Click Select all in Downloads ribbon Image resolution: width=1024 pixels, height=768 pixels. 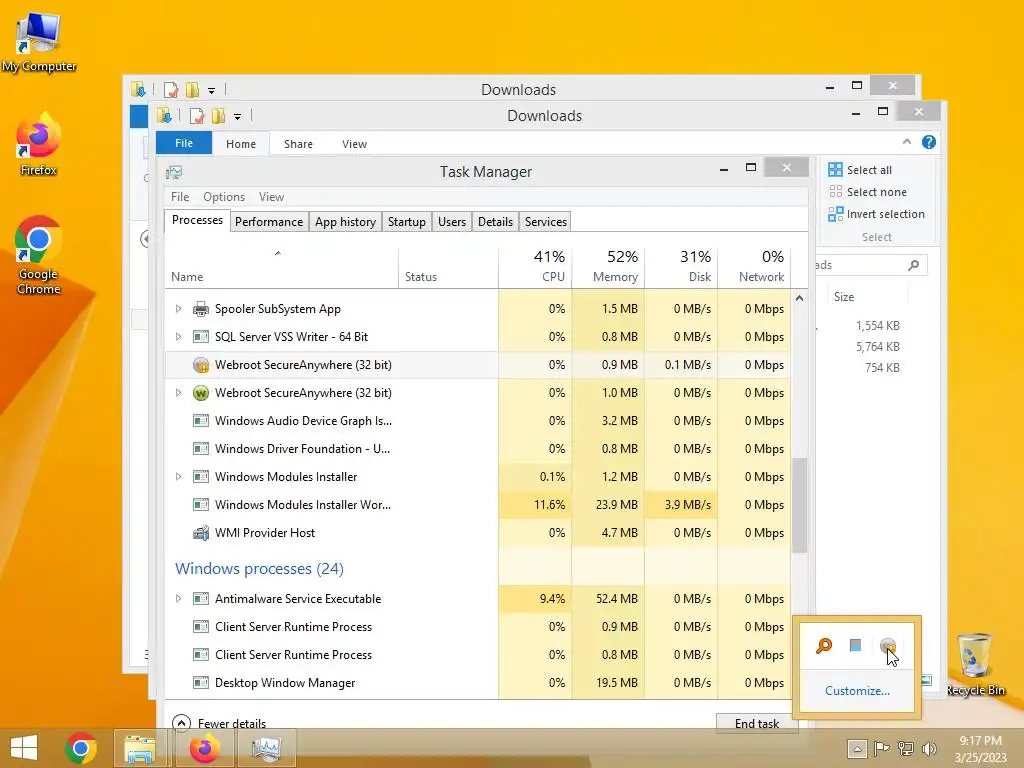859,170
